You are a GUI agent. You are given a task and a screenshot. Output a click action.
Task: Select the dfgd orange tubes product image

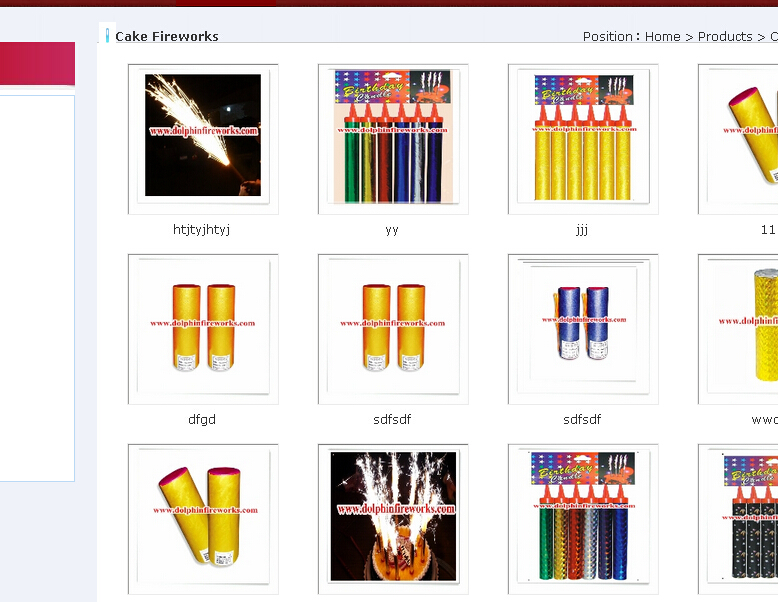203,329
